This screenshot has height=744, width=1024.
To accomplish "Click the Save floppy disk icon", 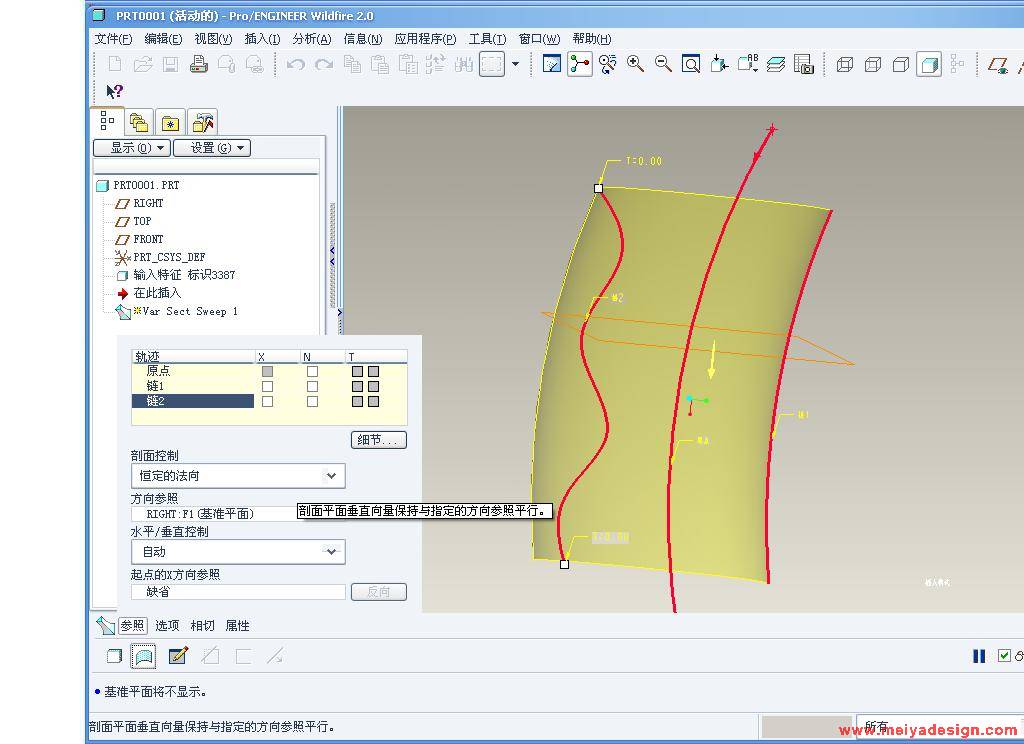I will coord(170,64).
